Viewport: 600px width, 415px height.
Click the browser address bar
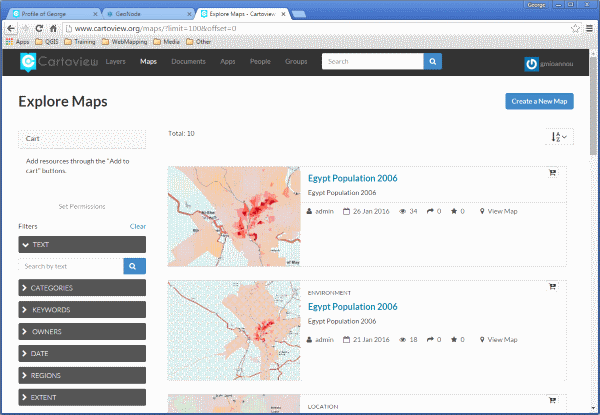pos(316,28)
